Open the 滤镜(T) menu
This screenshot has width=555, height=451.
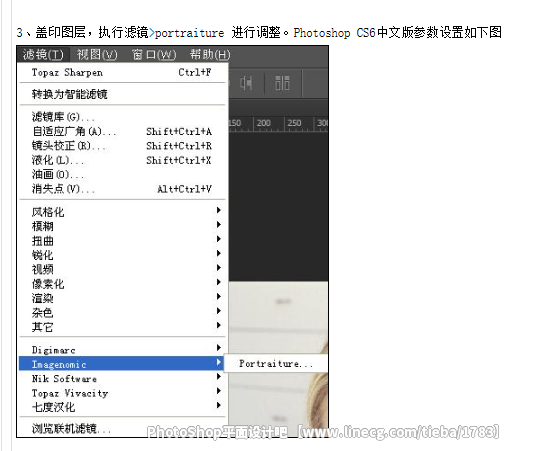(43, 55)
